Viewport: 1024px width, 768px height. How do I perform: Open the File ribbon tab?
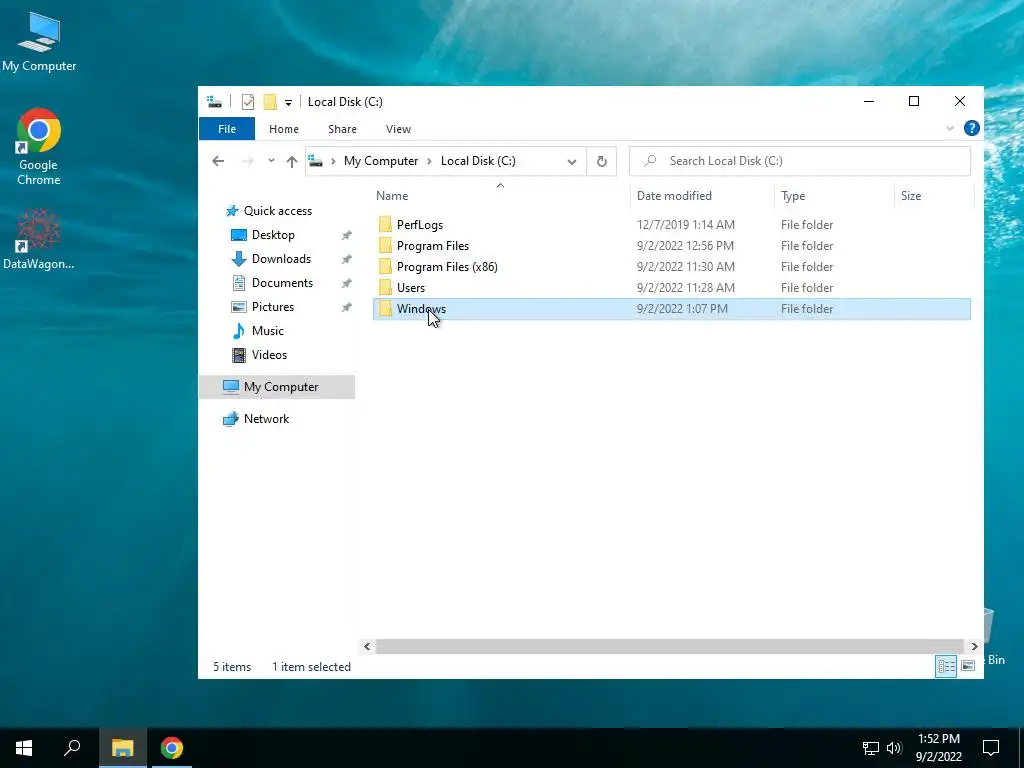point(227,129)
